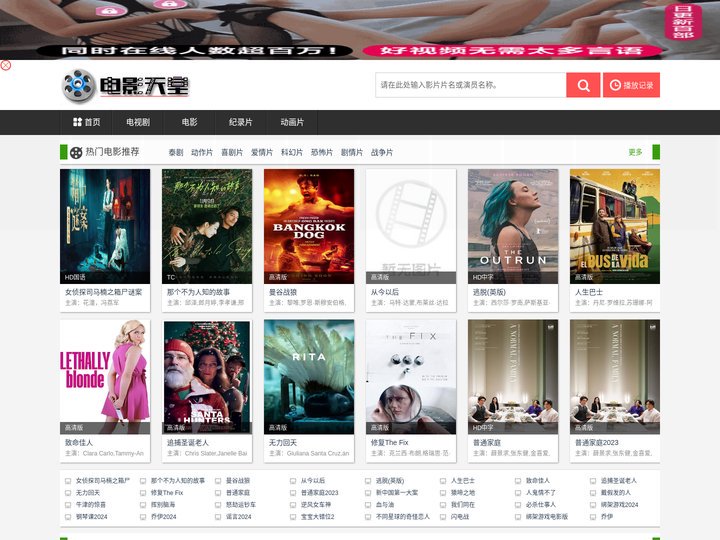The width and height of the screenshot is (720, 540).
Task: Open 那个不为人知的故事 poster thumbnail
Action: pos(207,226)
